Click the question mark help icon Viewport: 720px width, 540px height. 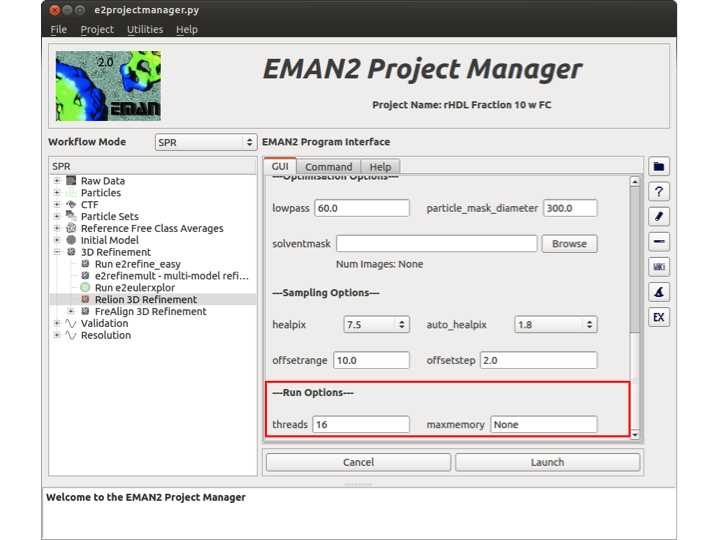659,191
